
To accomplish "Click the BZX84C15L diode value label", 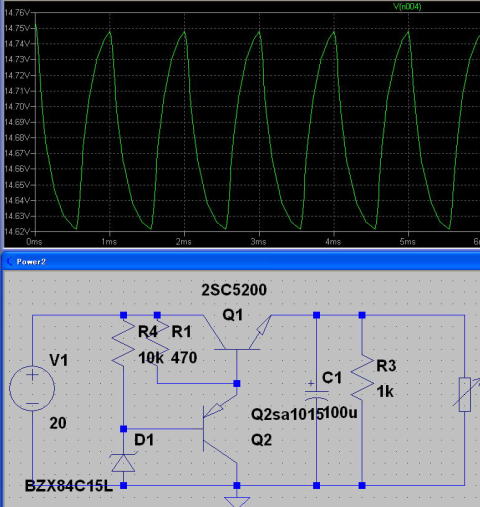I will [69, 486].
